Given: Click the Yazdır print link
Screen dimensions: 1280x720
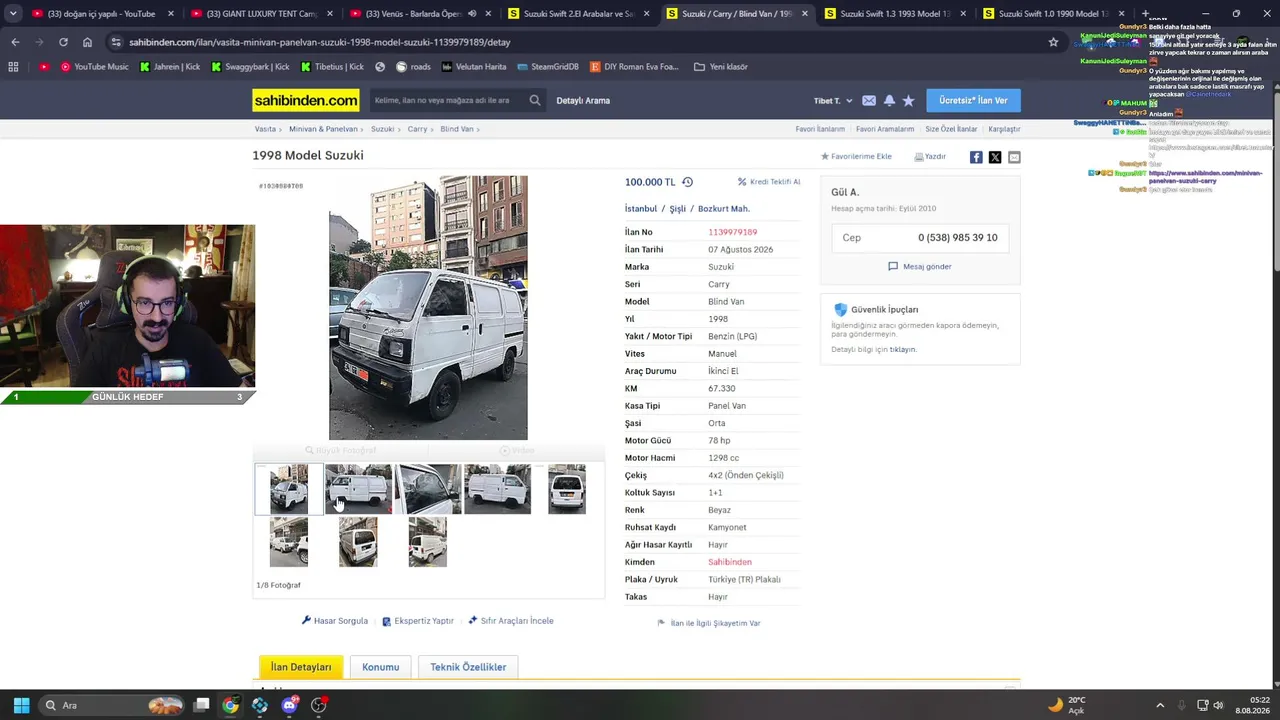Looking at the screenshot, I should 930,157.
